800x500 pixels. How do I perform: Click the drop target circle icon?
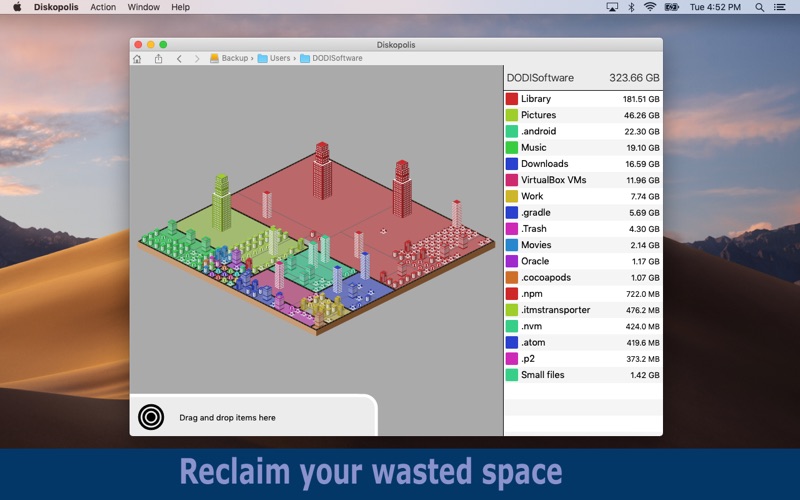[x=151, y=417]
